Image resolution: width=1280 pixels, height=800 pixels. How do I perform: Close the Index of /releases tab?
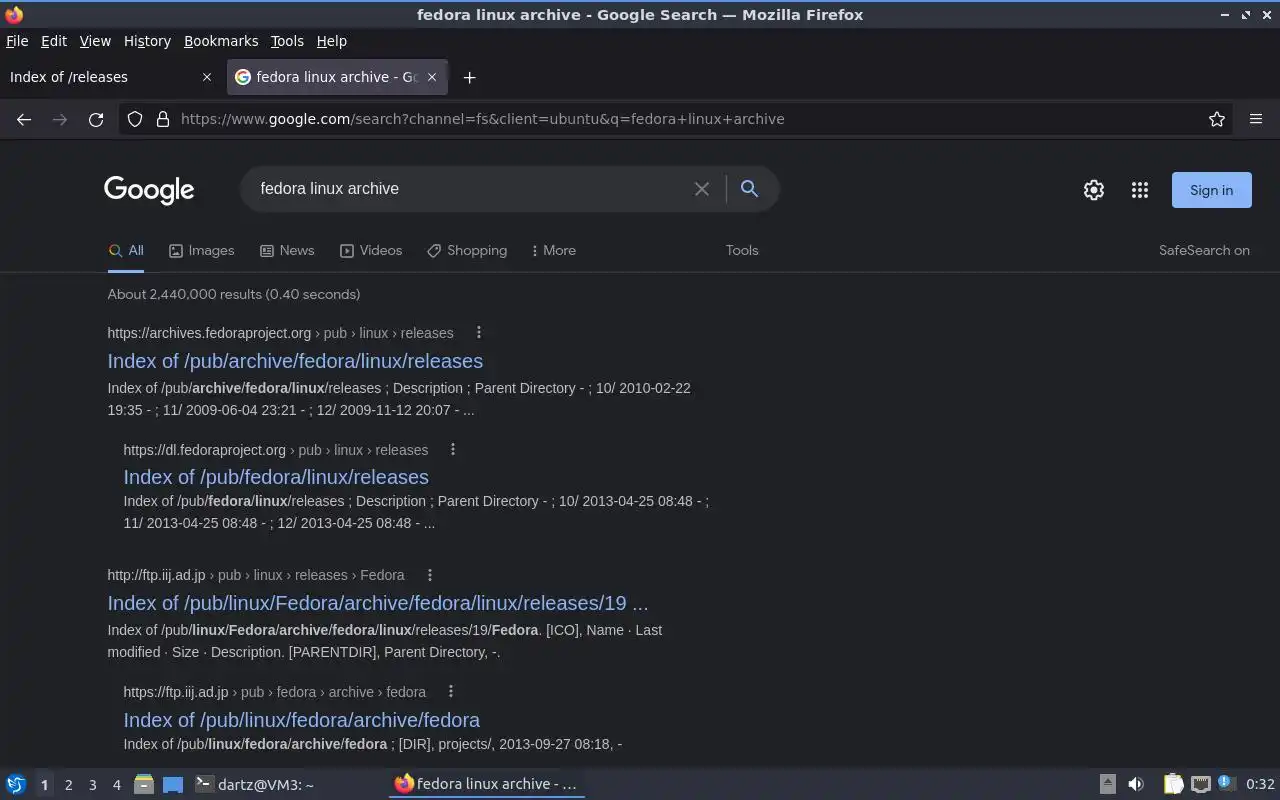207,77
